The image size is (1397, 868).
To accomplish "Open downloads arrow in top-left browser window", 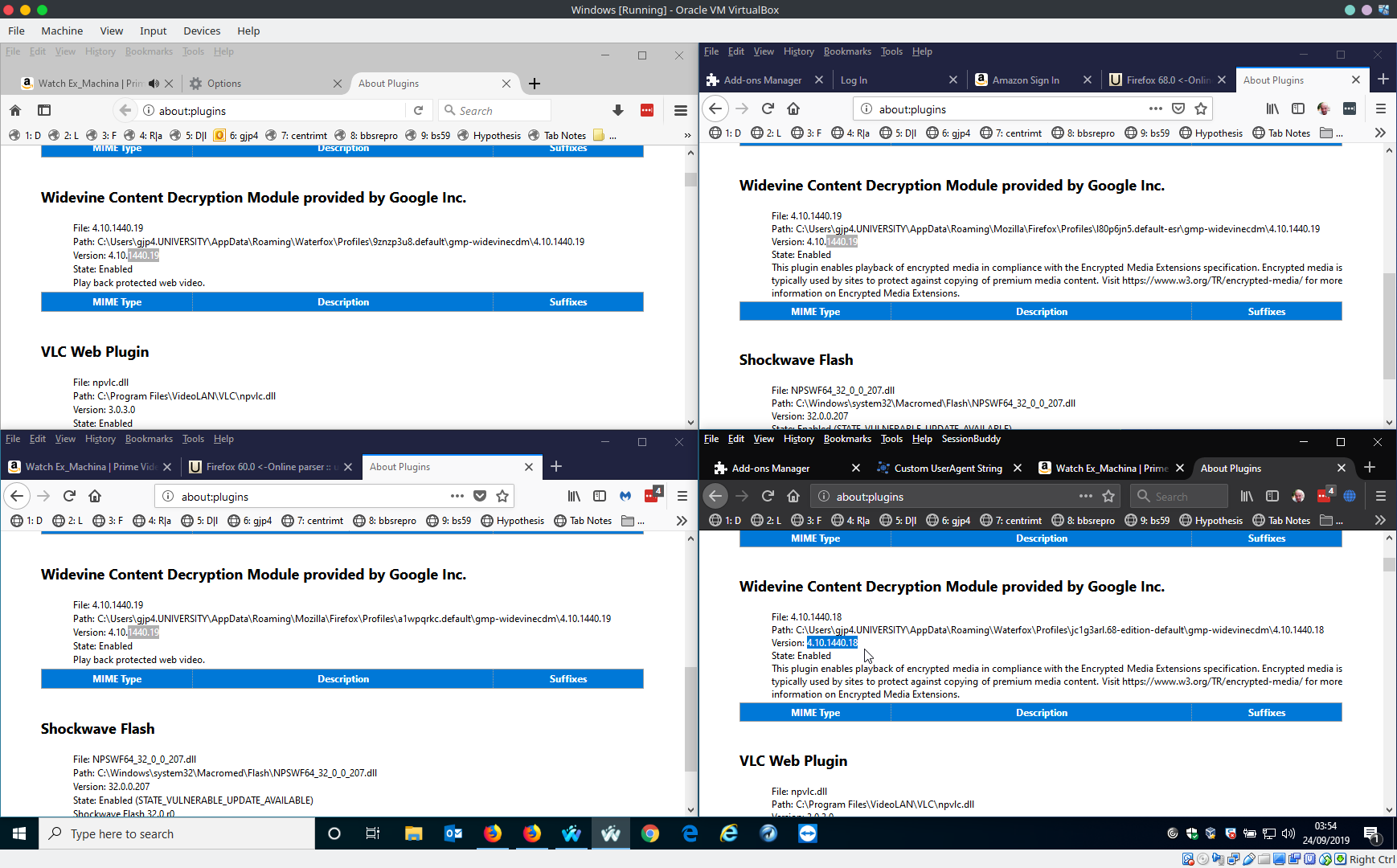I will (x=617, y=110).
